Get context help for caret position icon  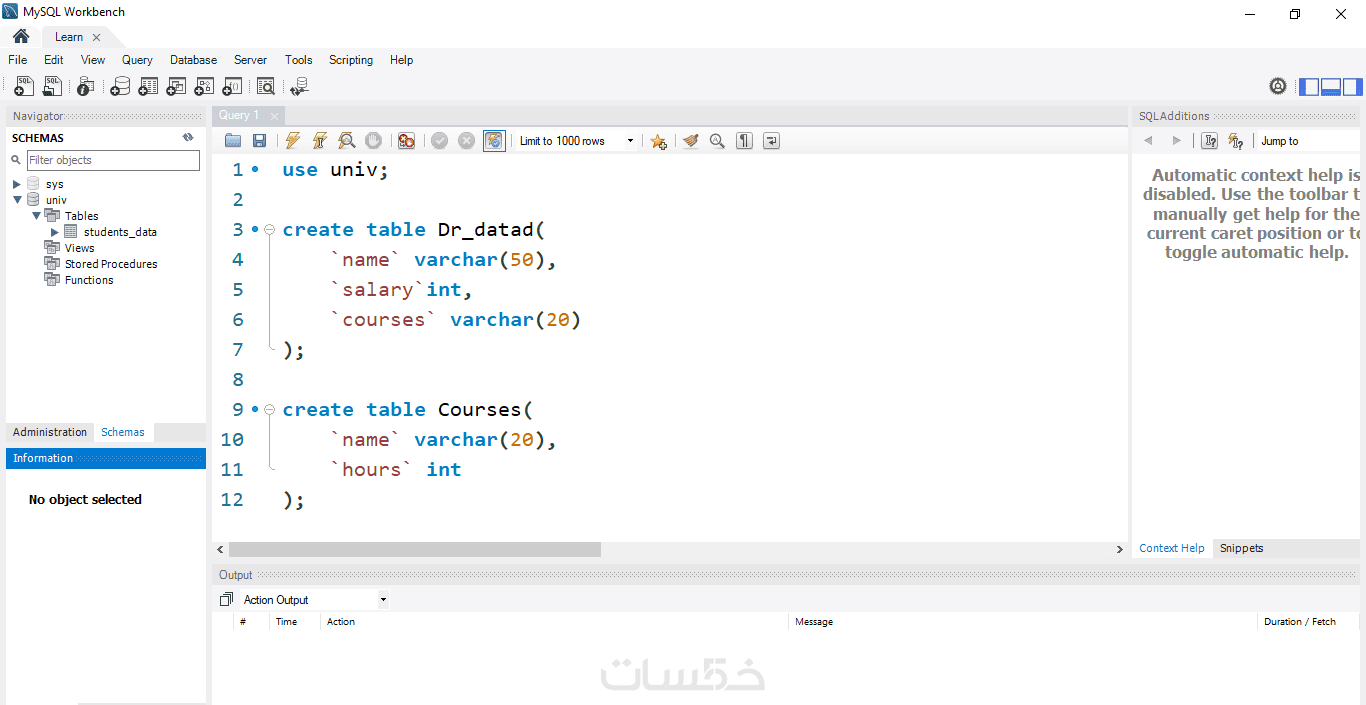1210,141
